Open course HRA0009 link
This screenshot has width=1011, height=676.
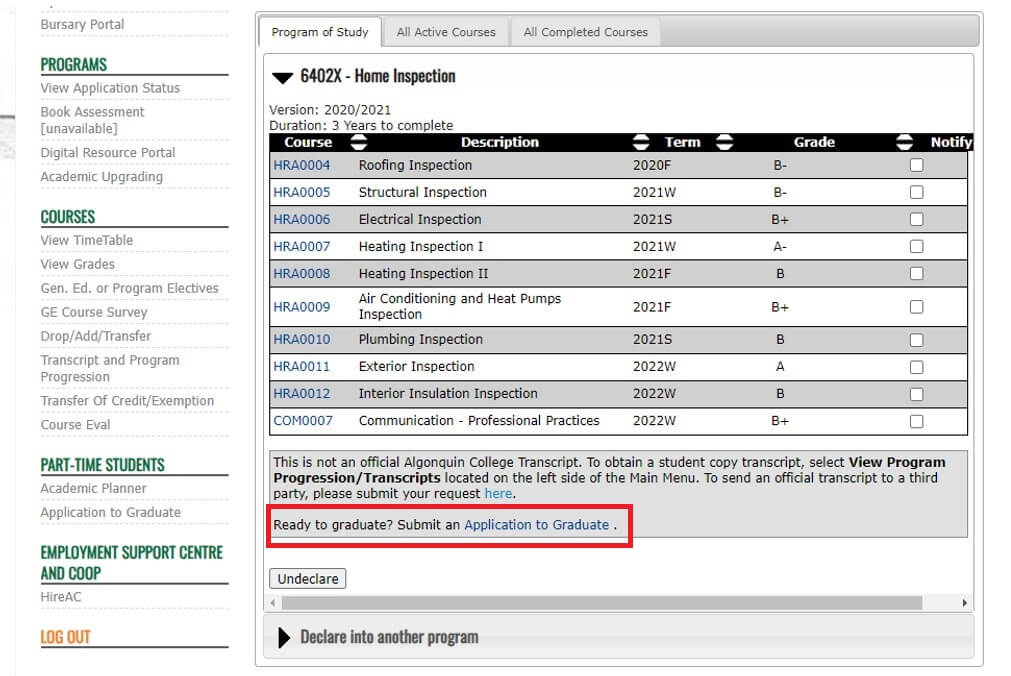pyautogui.click(x=301, y=307)
